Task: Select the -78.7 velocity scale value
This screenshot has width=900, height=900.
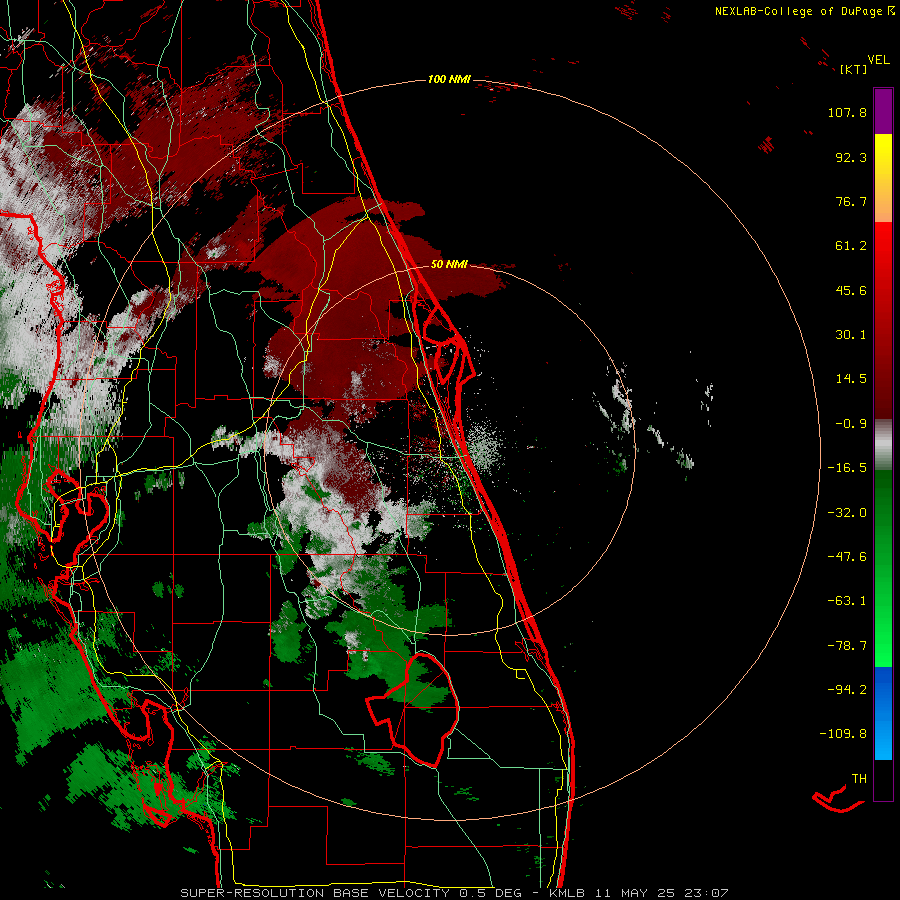Action: click(x=847, y=646)
